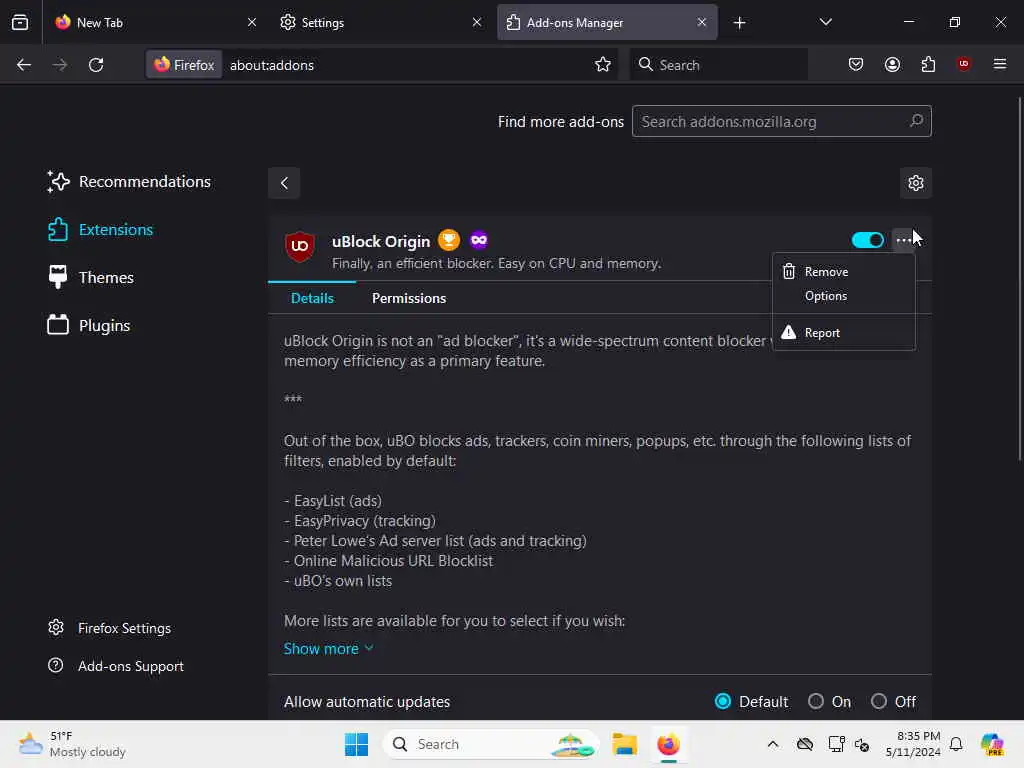Open the uBlock Origin three-dots more options button

pos(904,240)
